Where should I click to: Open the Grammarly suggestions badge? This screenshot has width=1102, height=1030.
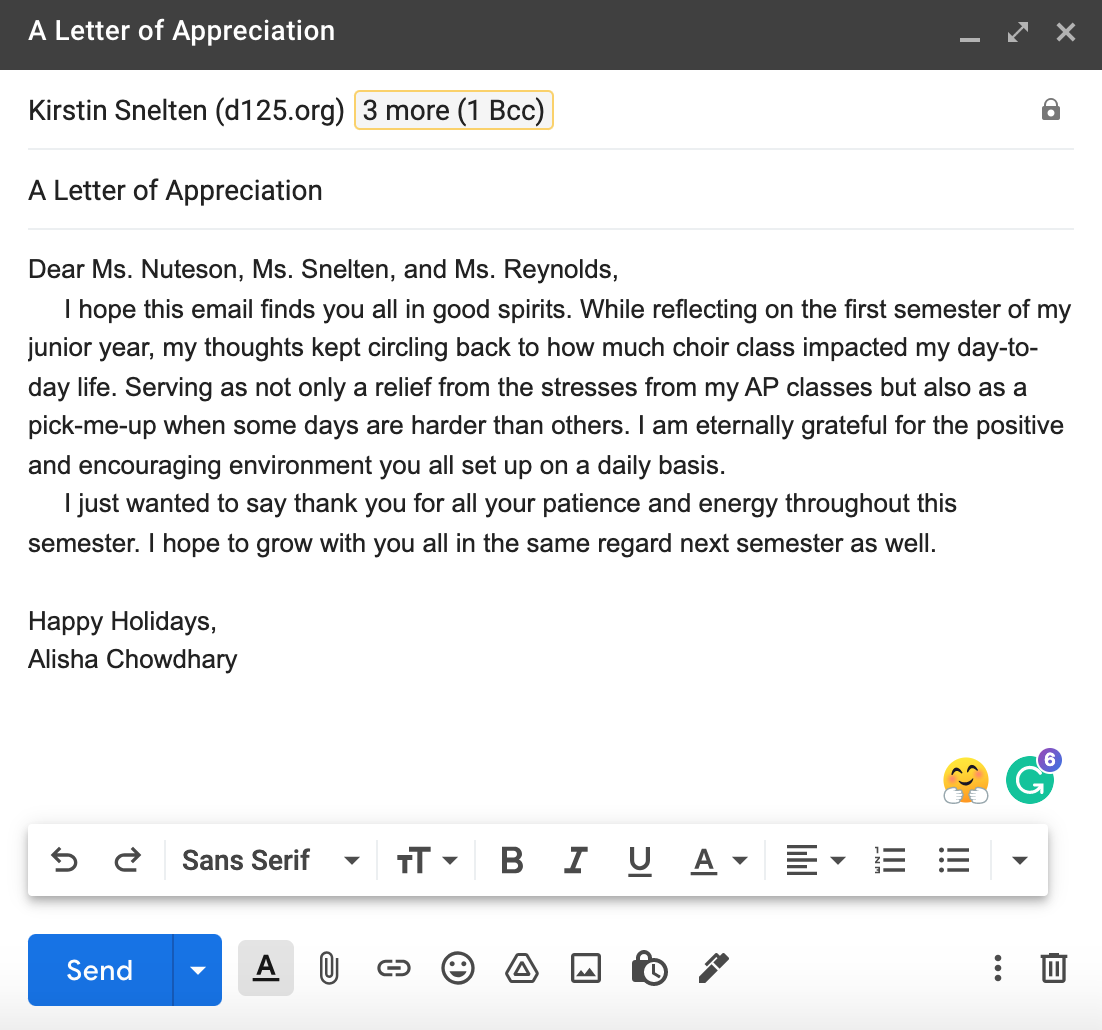1031,778
